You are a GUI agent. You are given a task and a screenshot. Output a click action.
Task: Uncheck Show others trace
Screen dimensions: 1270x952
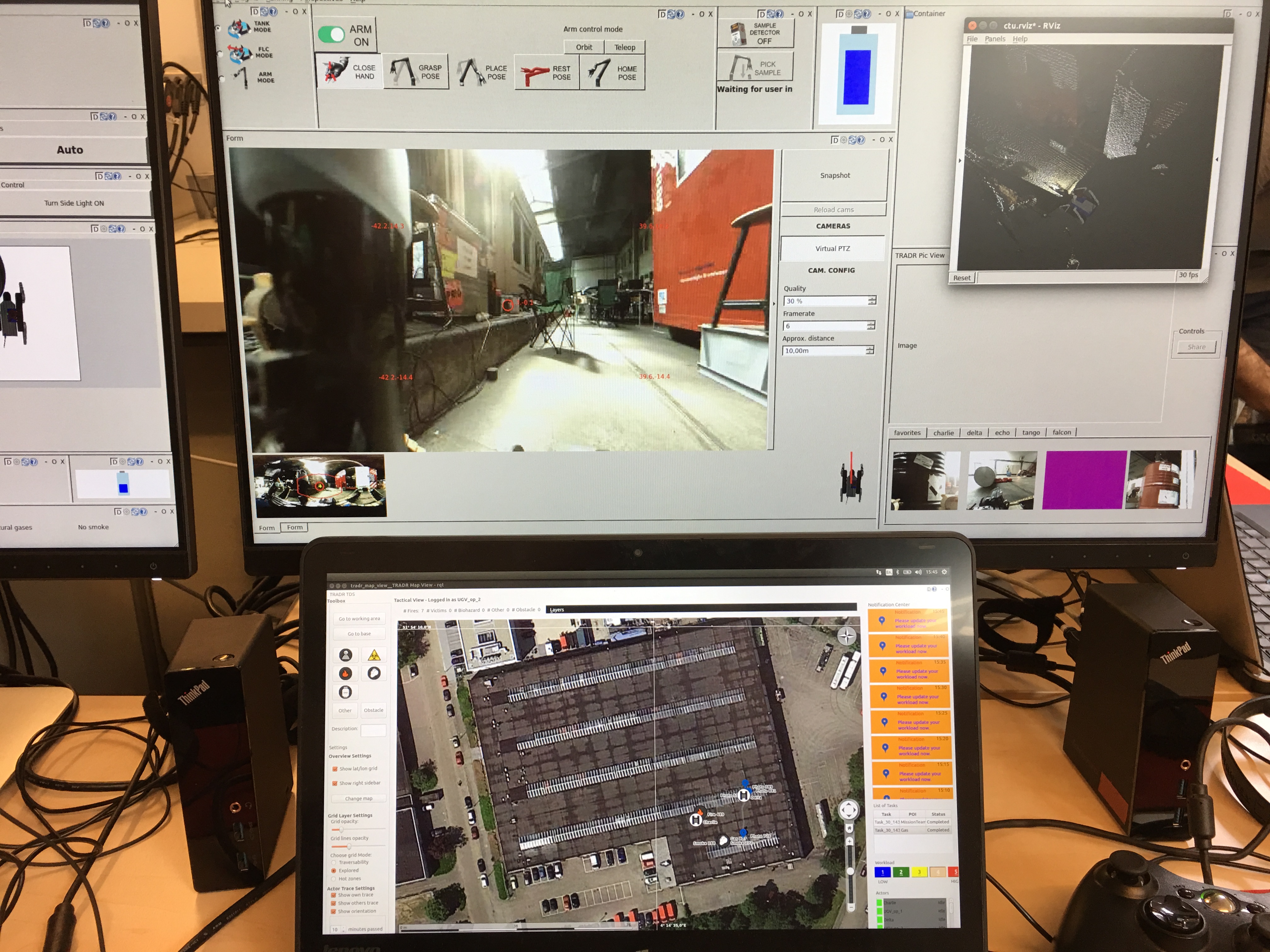tap(334, 903)
